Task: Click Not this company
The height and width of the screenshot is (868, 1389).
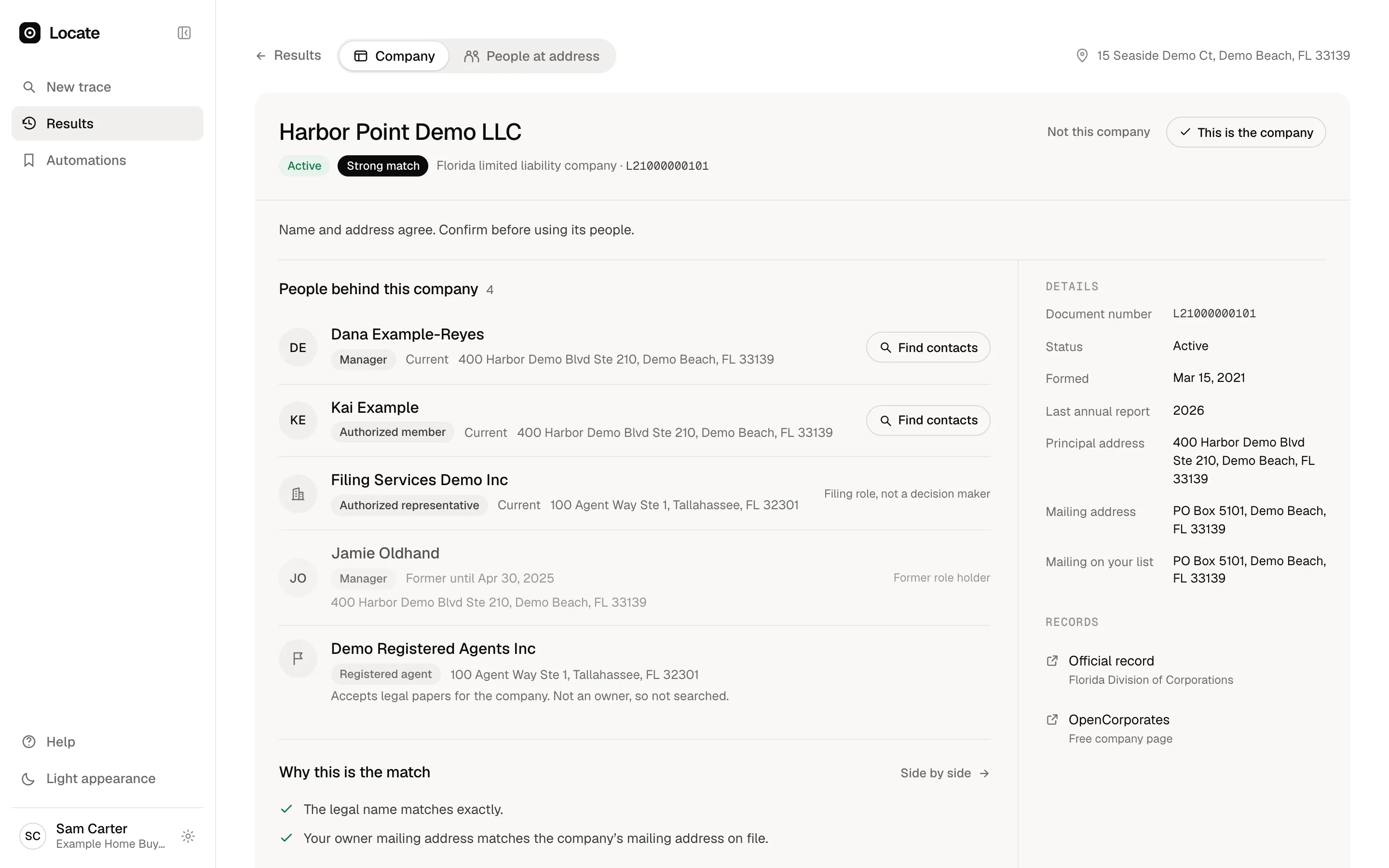Action: click(x=1098, y=132)
